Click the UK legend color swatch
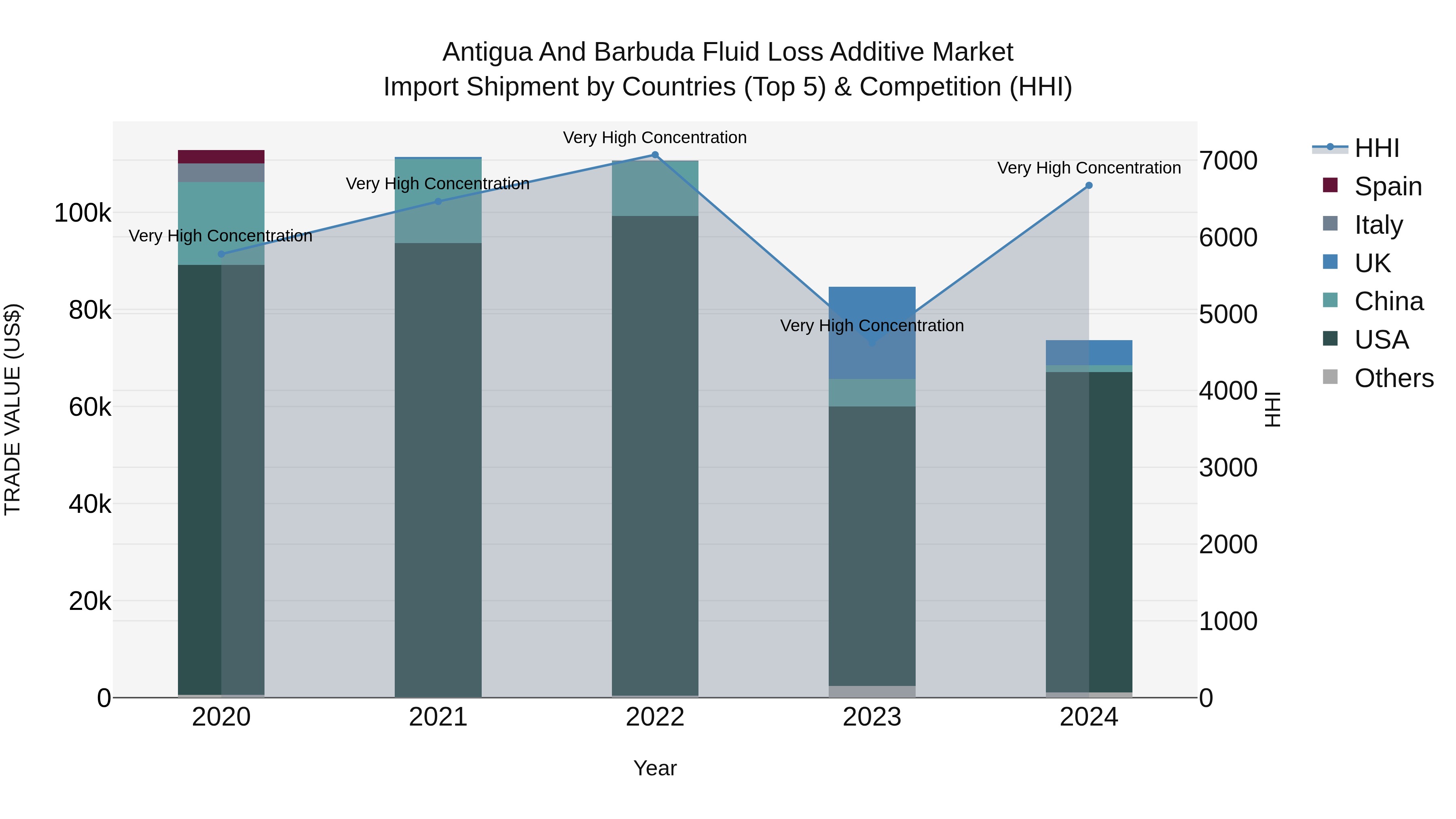Image resolution: width=1456 pixels, height=819 pixels. tap(1331, 262)
